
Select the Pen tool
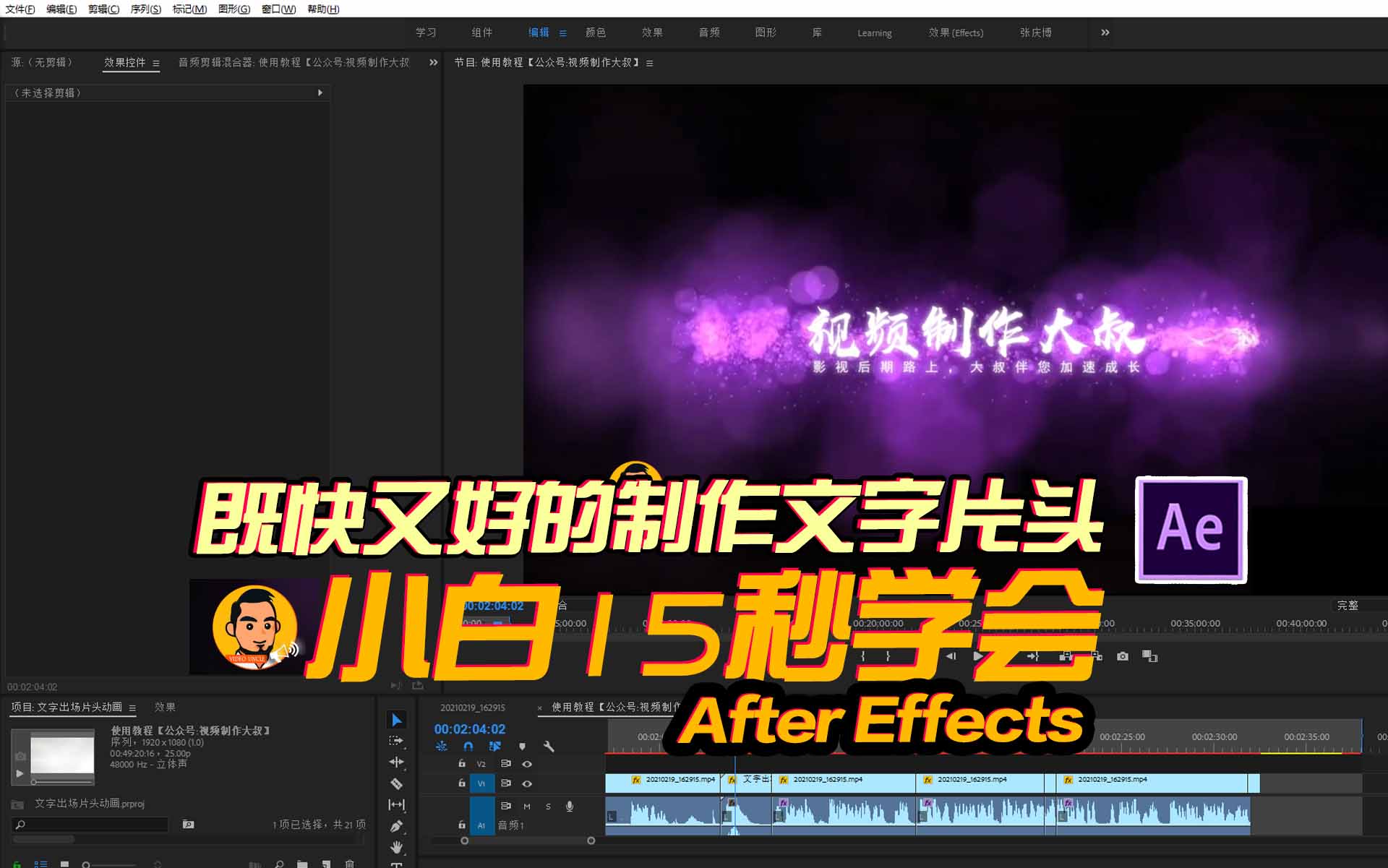[396, 826]
